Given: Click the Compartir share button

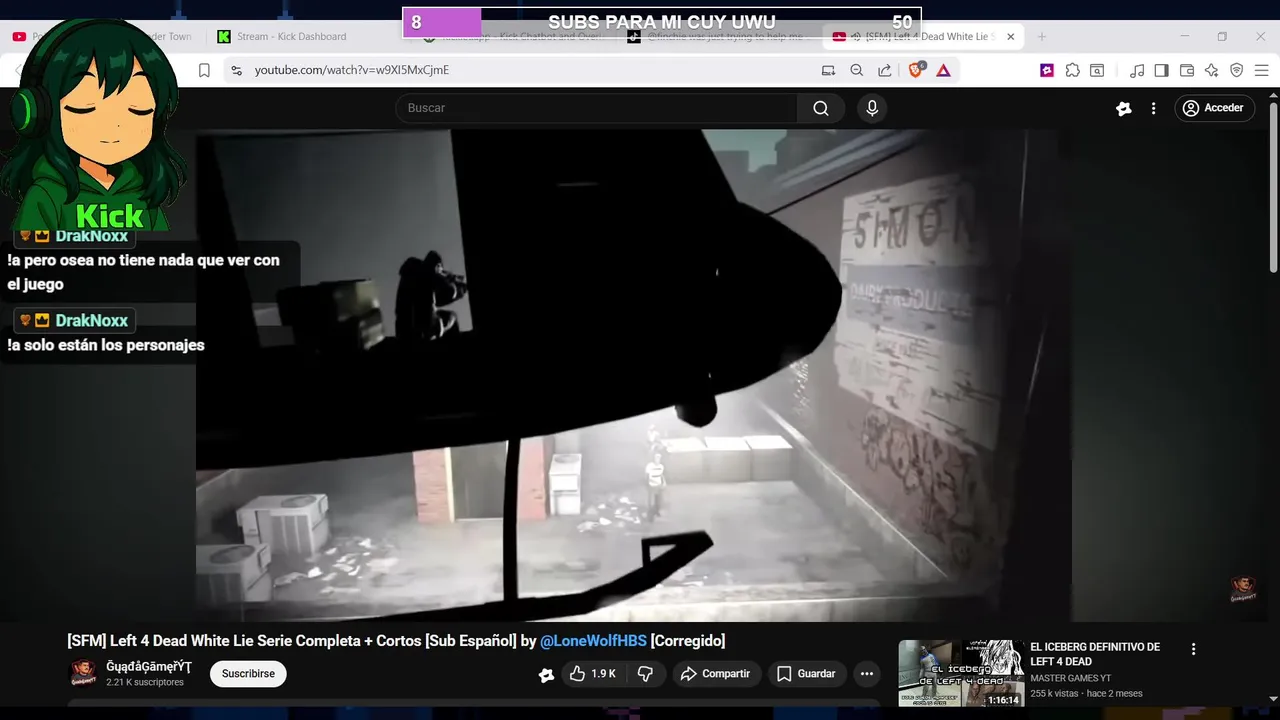Looking at the screenshot, I should click(x=716, y=674).
